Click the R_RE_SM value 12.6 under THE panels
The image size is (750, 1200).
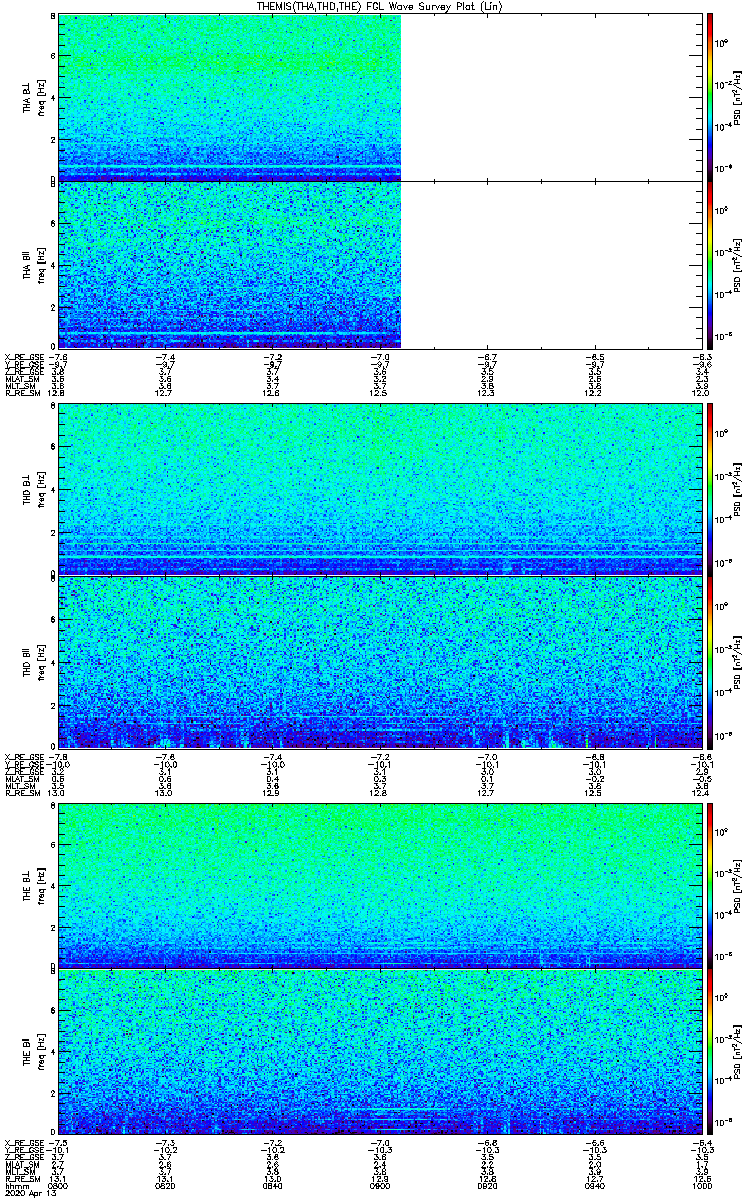[700, 1180]
